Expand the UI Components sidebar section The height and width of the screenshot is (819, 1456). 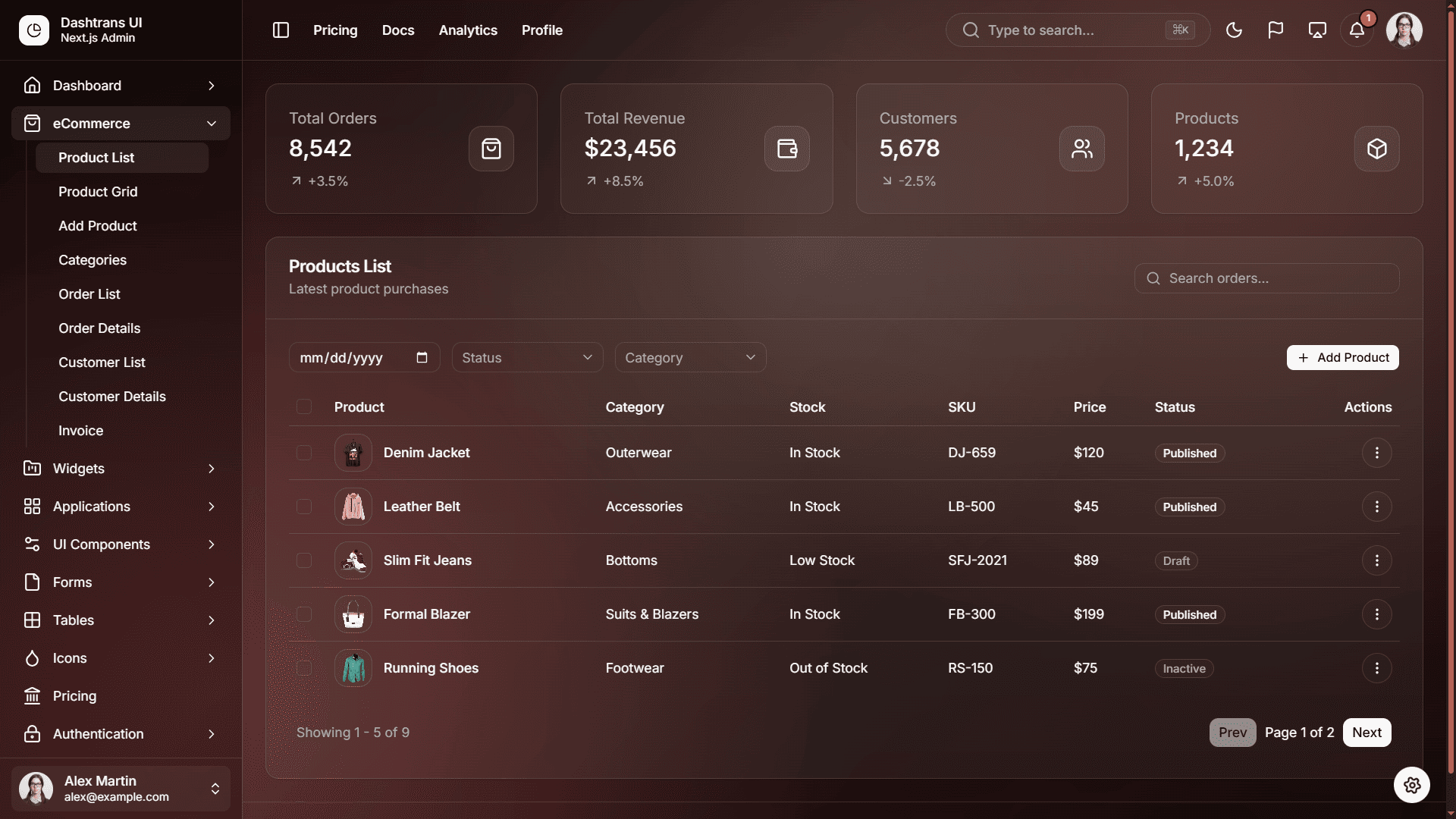[121, 544]
